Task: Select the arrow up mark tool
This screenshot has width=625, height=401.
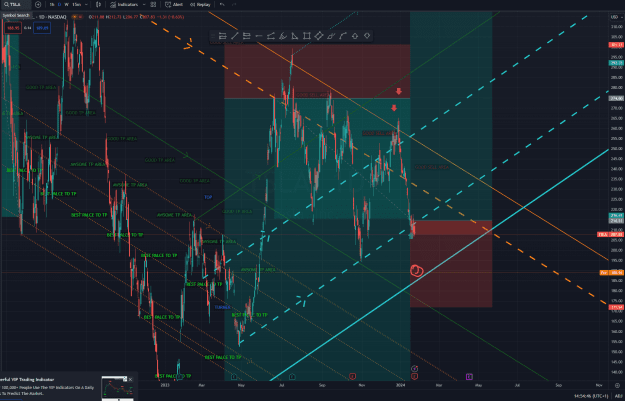Action: [x=355, y=36]
